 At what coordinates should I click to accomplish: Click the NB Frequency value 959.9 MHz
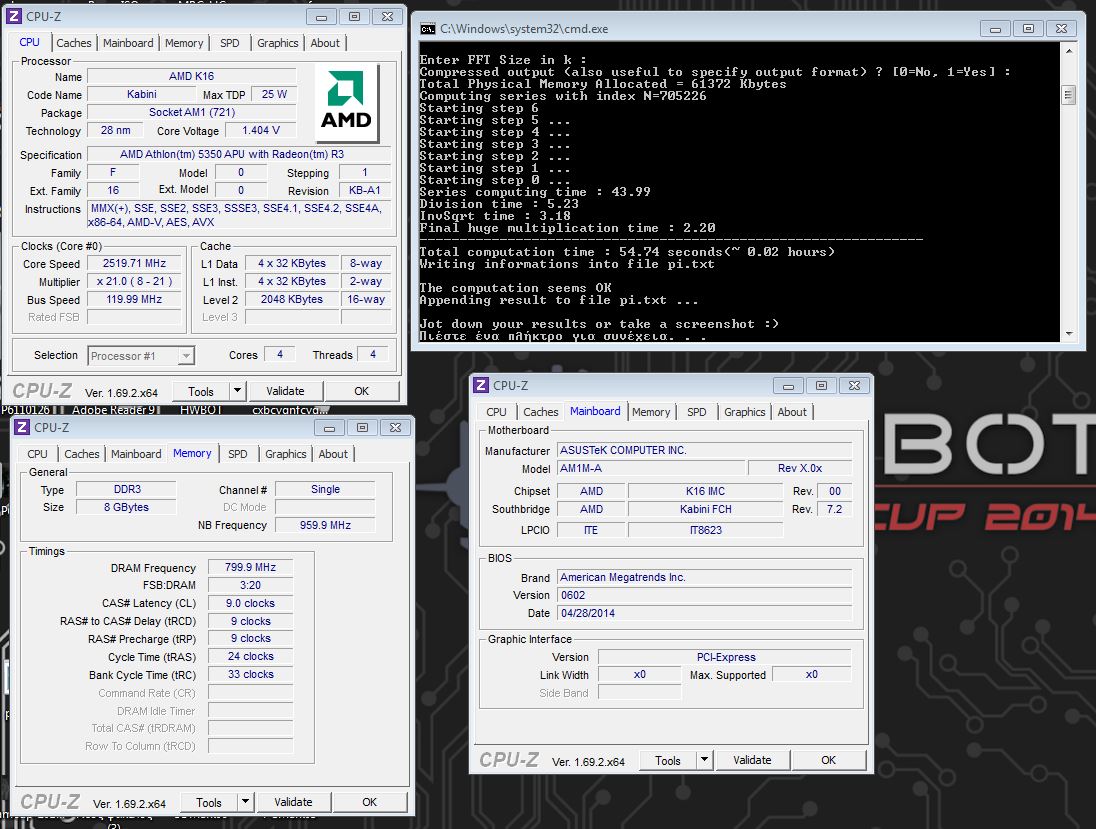325,525
